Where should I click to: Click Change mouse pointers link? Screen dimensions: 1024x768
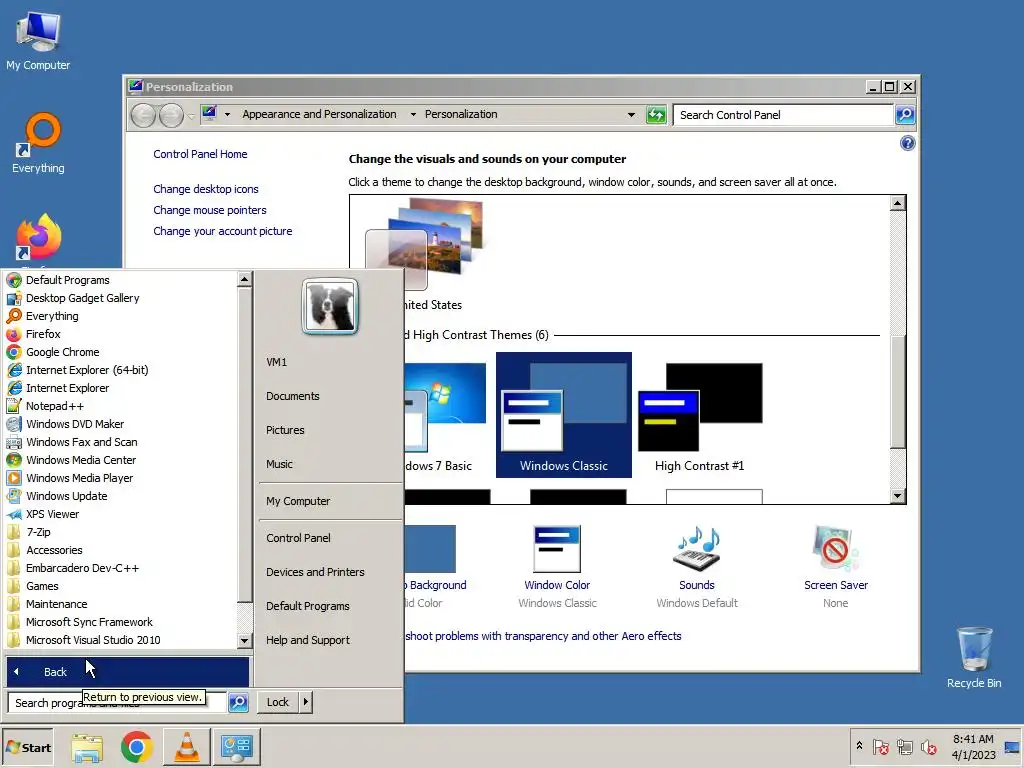tap(210, 210)
